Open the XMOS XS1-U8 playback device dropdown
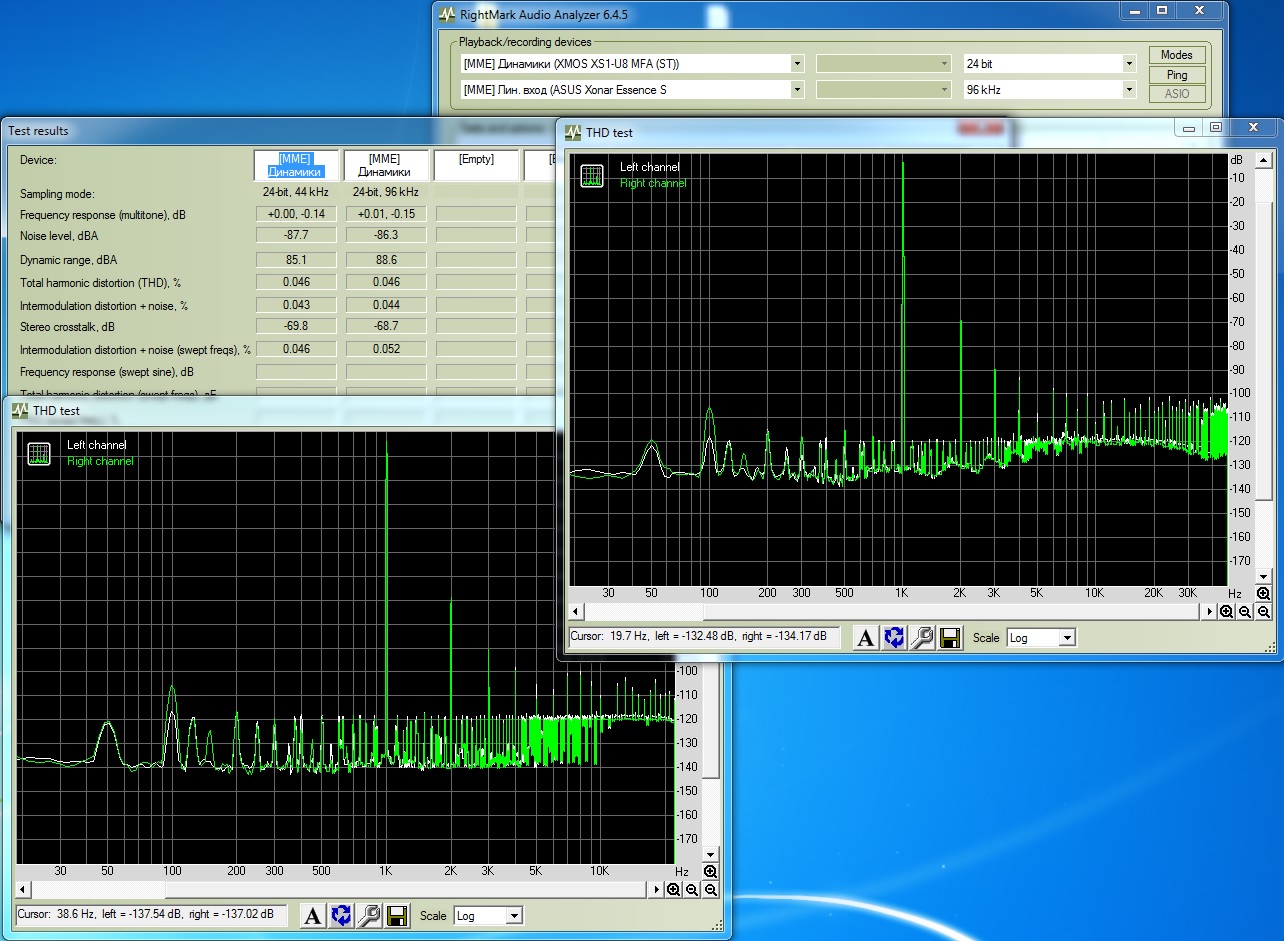This screenshot has width=1284, height=941. [x=797, y=64]
